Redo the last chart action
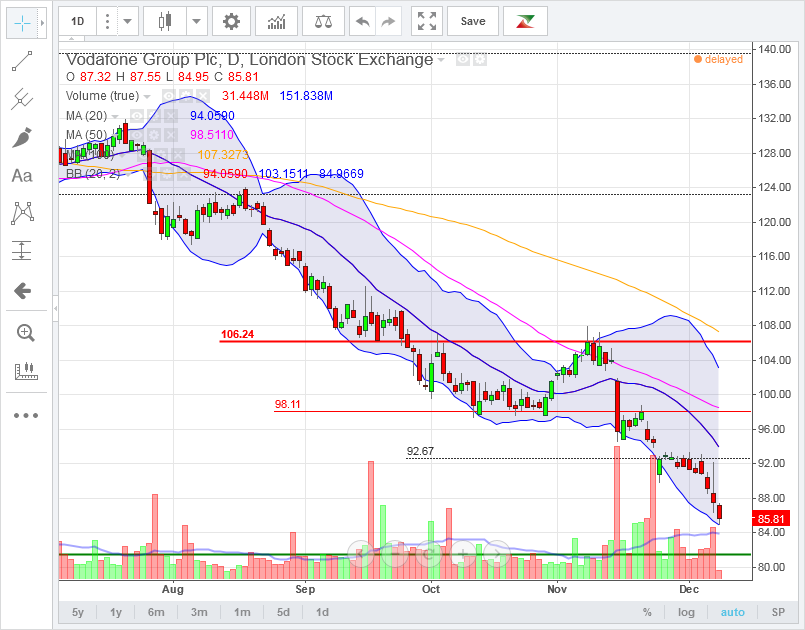Screen dimensions: 805x630 click(x=388, y=22)
